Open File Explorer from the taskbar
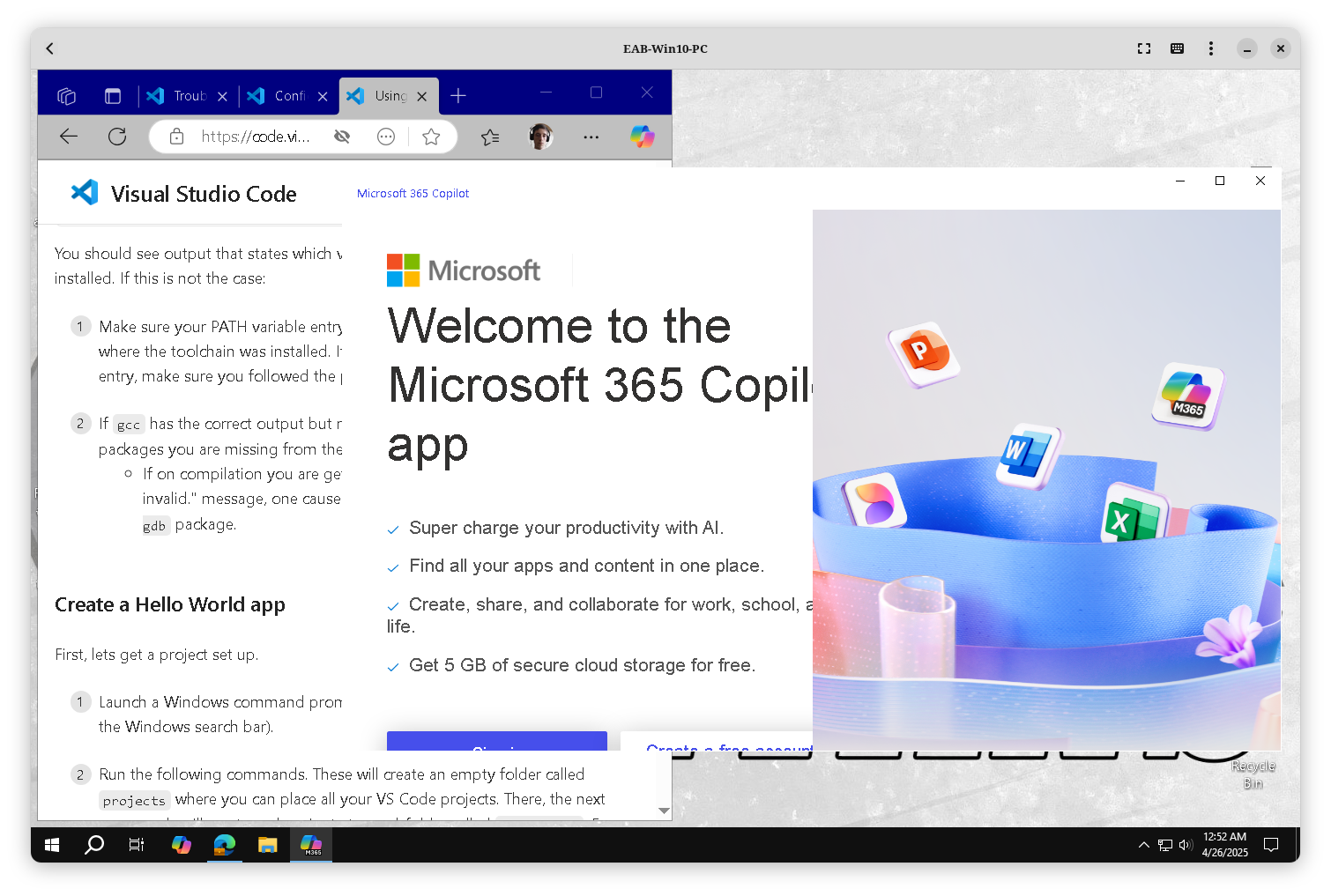This screenshot has height=896, width=1331. coord(268,845)
